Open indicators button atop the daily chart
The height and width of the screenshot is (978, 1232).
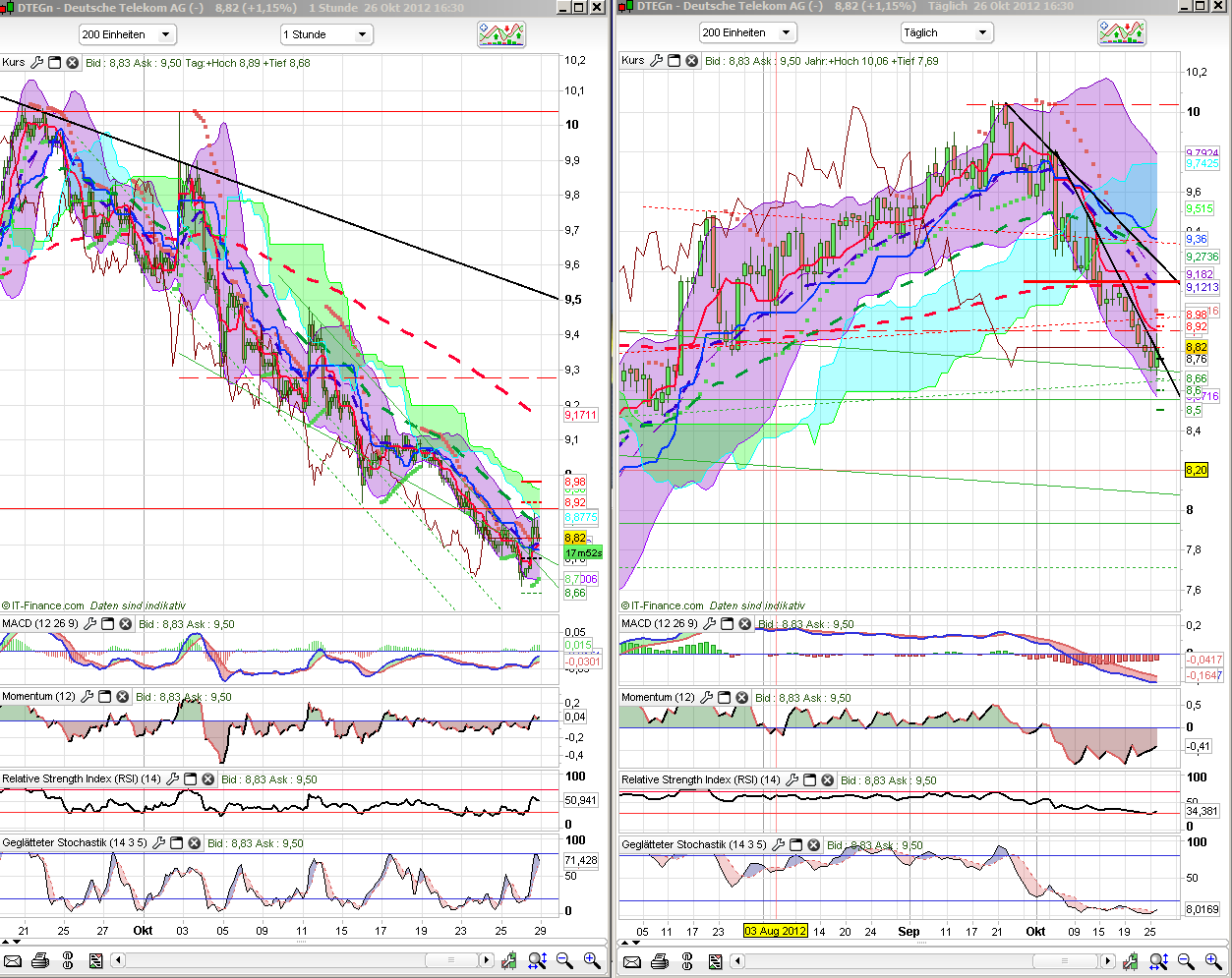coord(1122,32)
